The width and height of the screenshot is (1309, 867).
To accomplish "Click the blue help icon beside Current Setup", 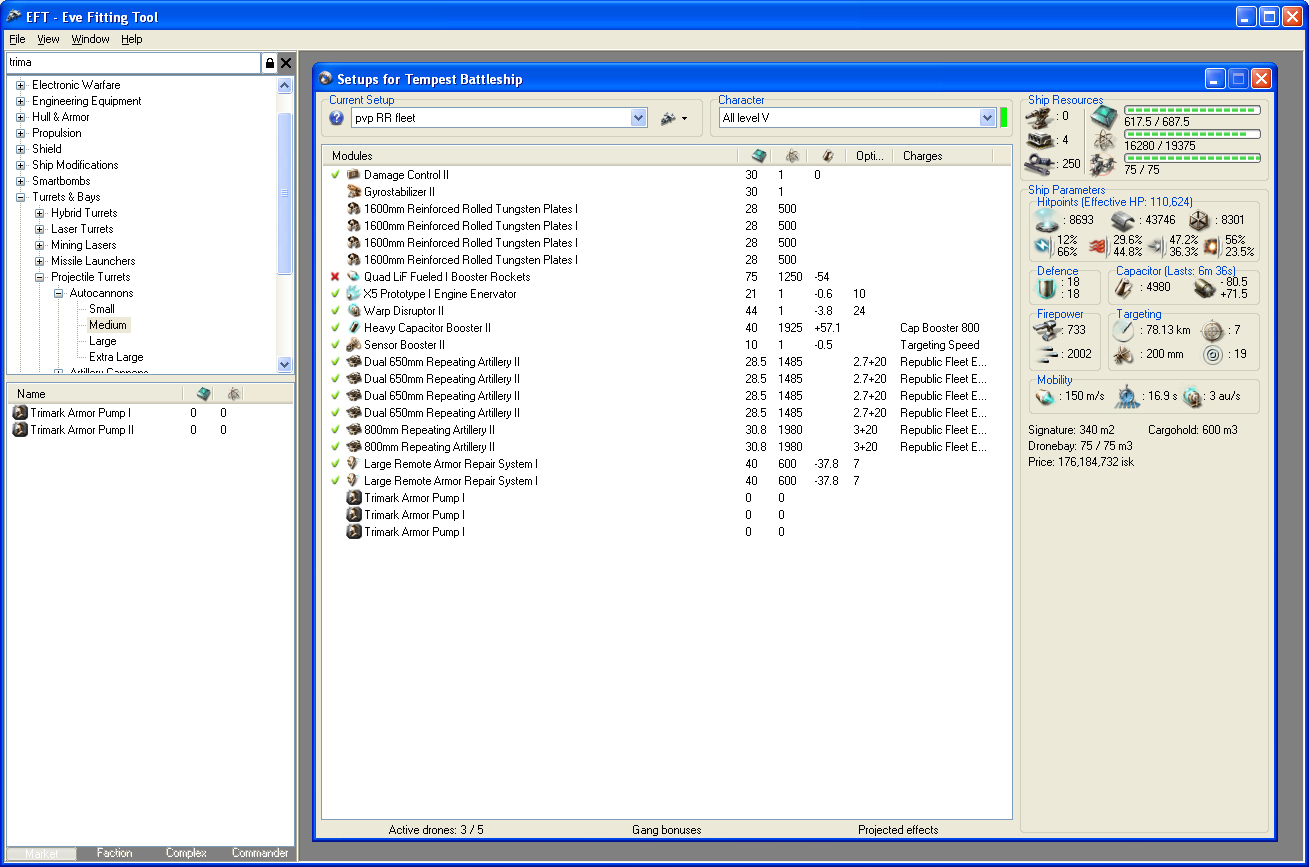I will click(x=336, y=118).
